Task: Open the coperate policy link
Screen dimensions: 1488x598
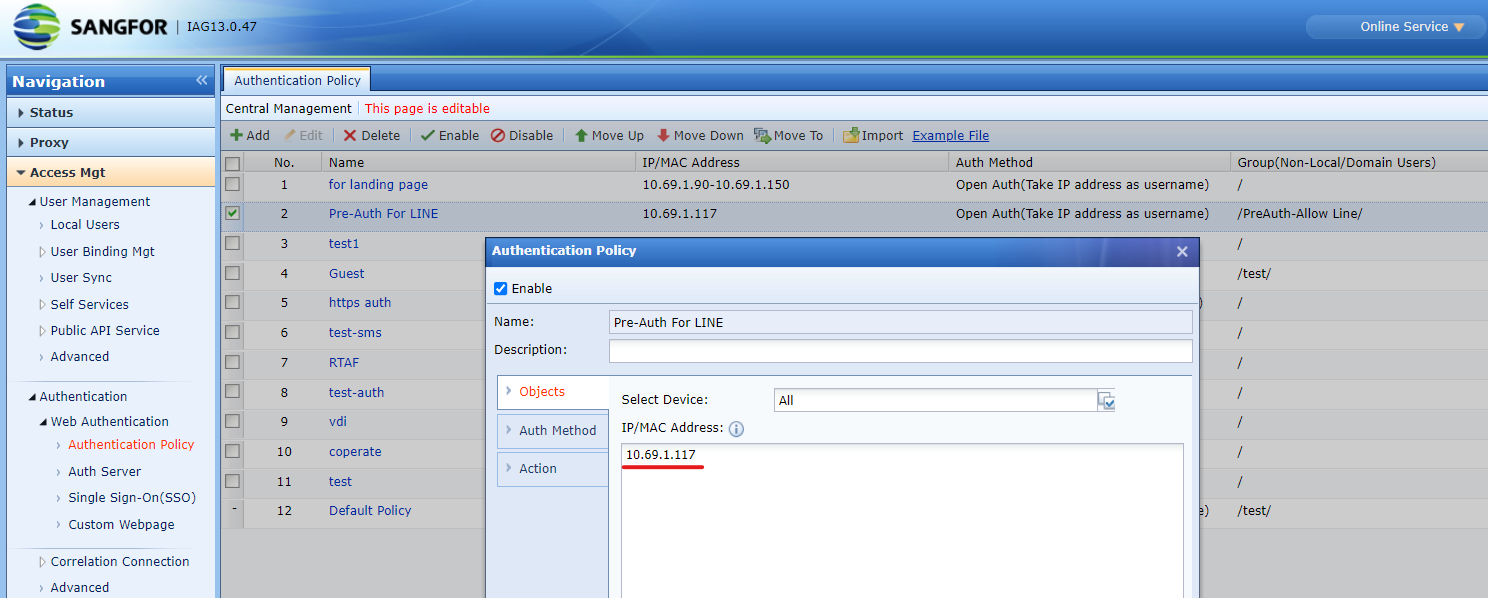Action: [x=355, y=452]
